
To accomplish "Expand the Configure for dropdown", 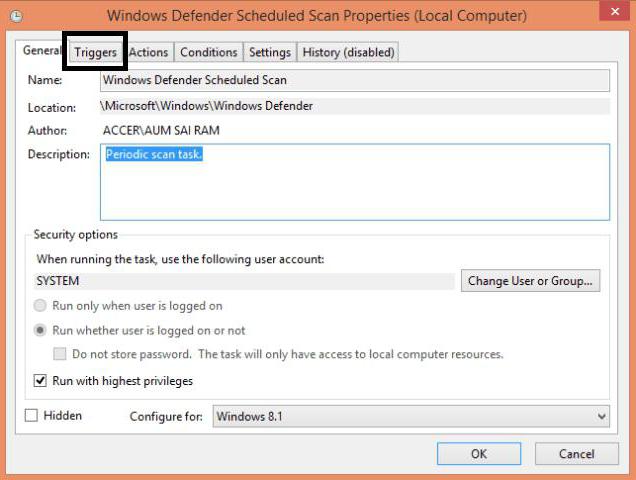I will coord(410,416).
